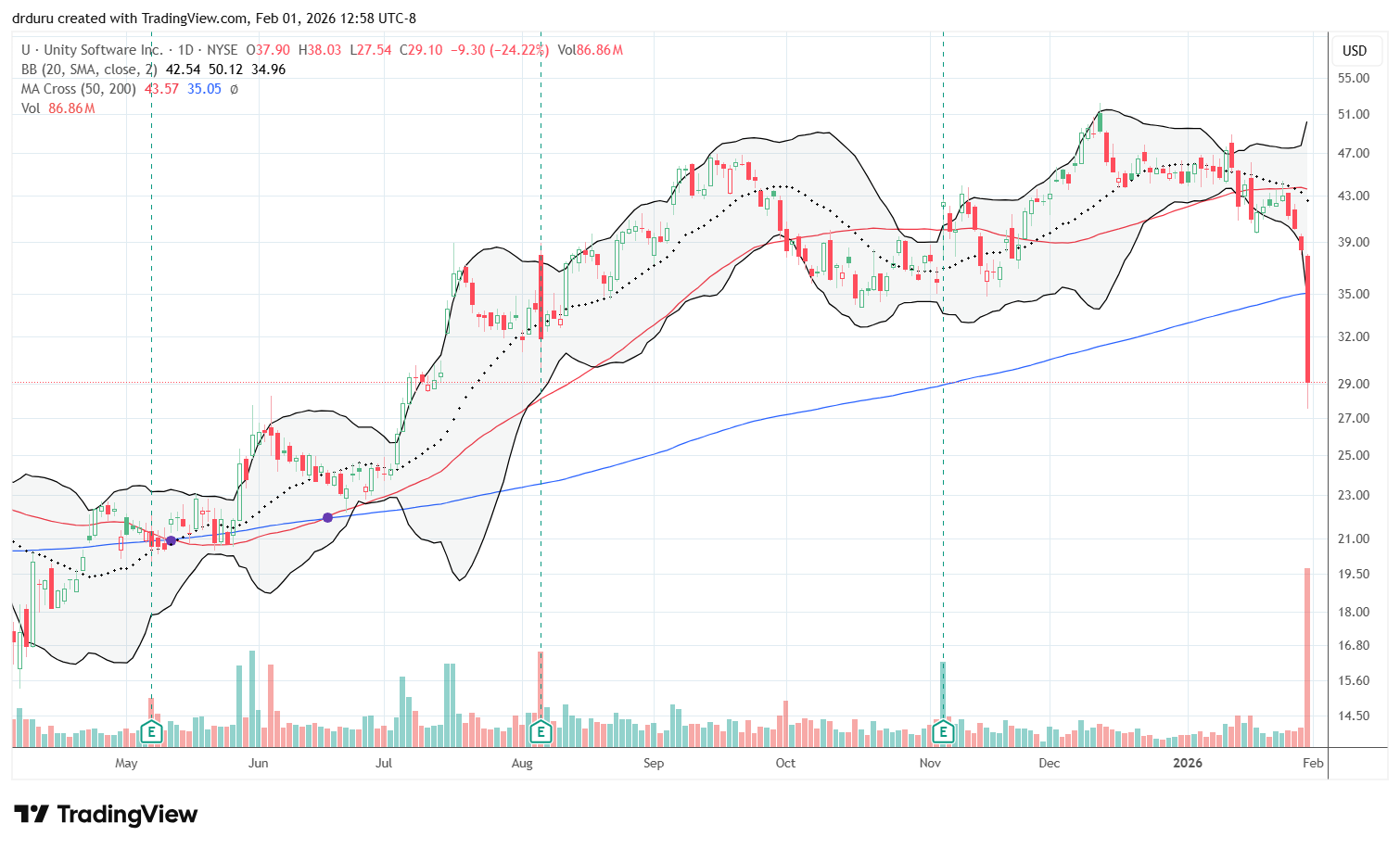
Task: Click the earnings E marker near Nov
Action: tap(943, 733)
